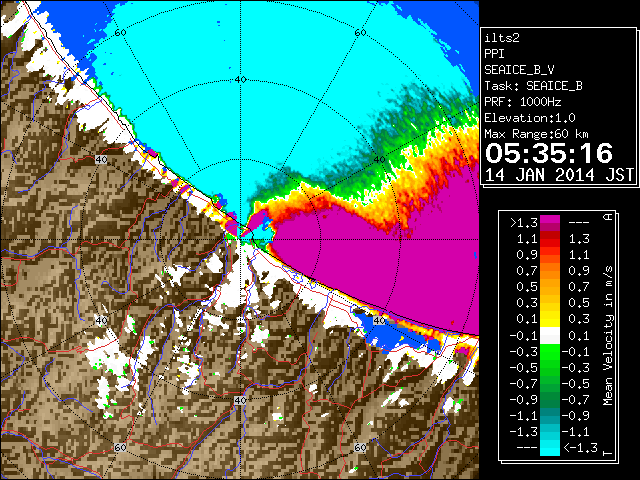This screenshot has width=640, height=480.
Task: Click the "<-1.3" legend label
Action: click(x=580, y=447)
